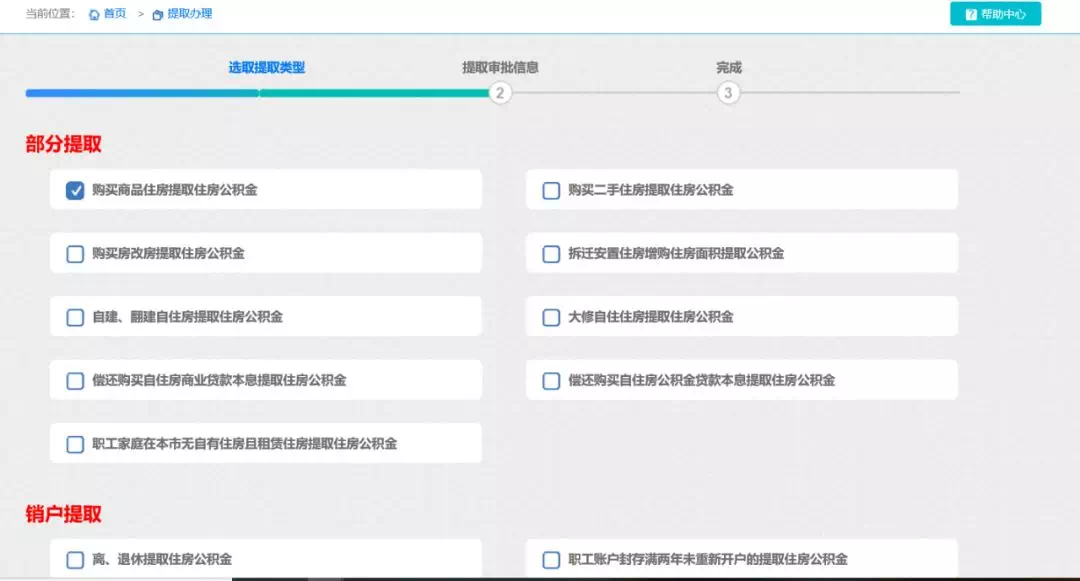This screenshot has width=1080, height=581.
Task: Click the home icon in breadcrumb
Action: [94, 14]
